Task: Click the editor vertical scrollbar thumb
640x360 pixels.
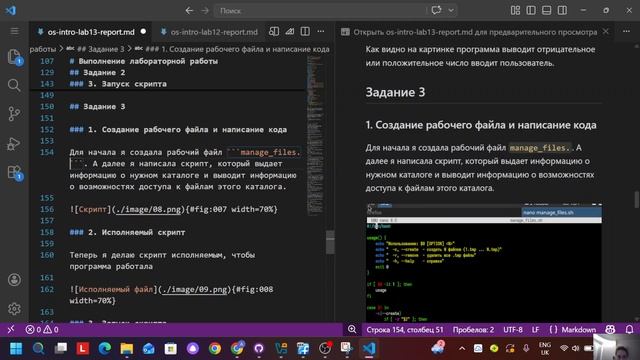Action: (x=330, y=242)
